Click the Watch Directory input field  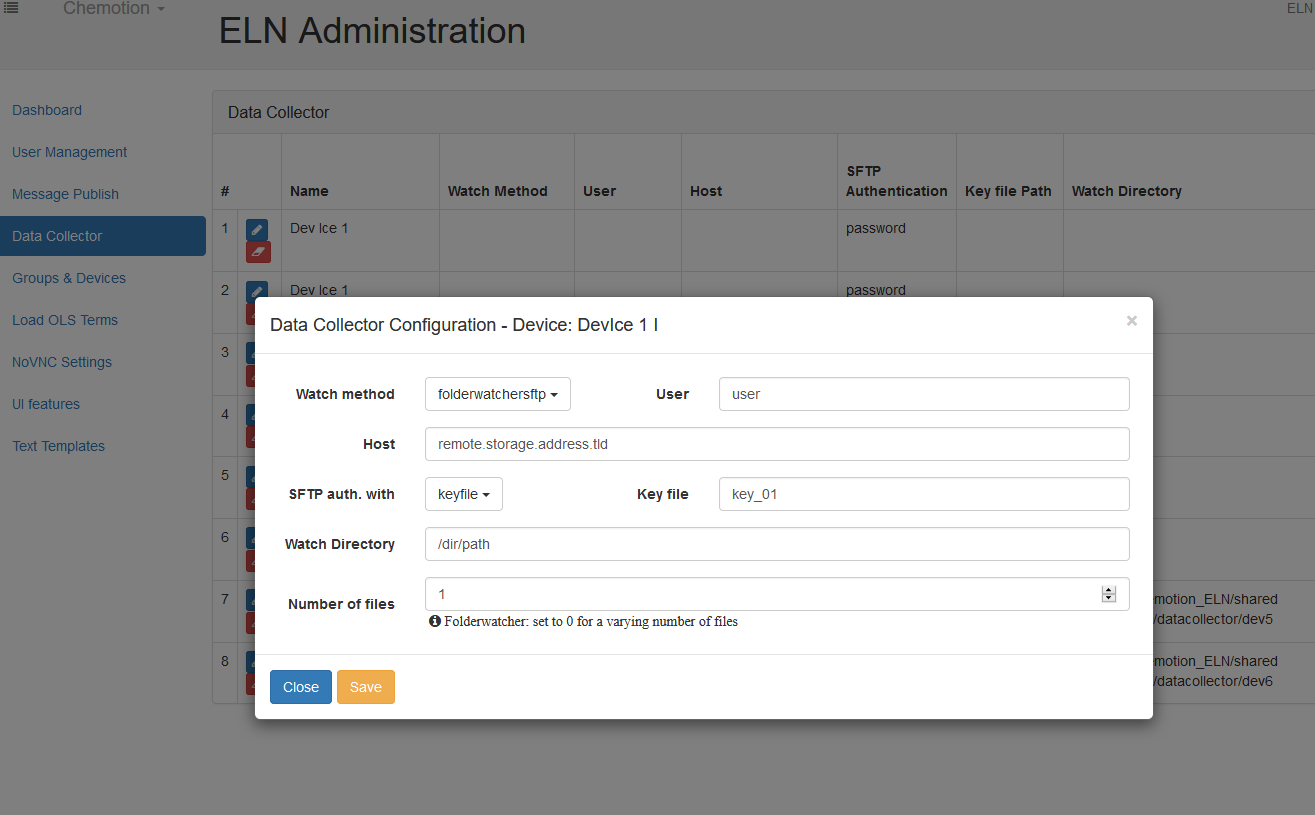pos(776,544)
